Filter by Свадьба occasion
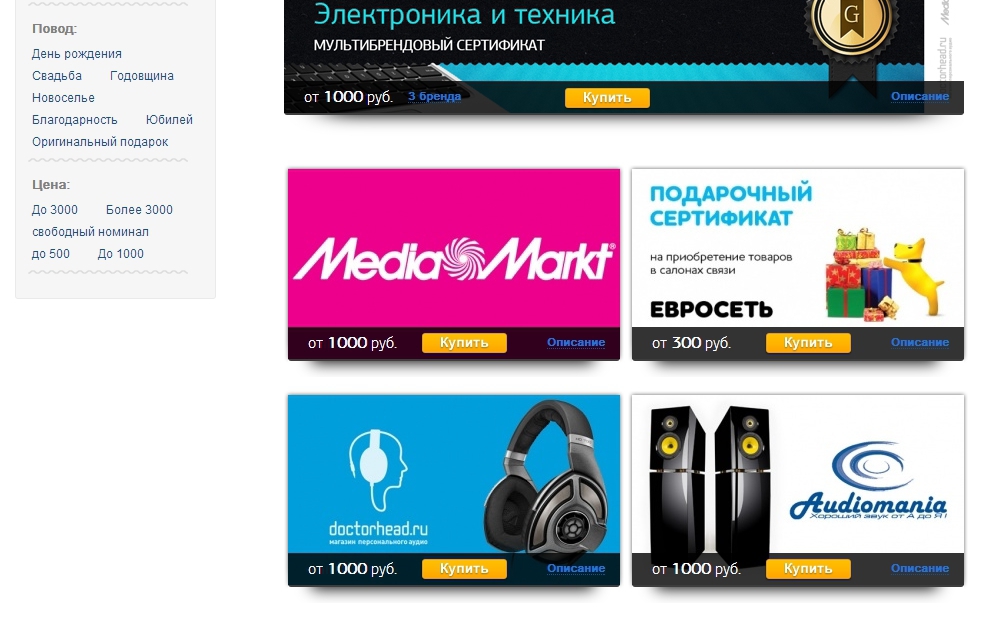This screenshot has height=620, width=991. tap(57, 76)
